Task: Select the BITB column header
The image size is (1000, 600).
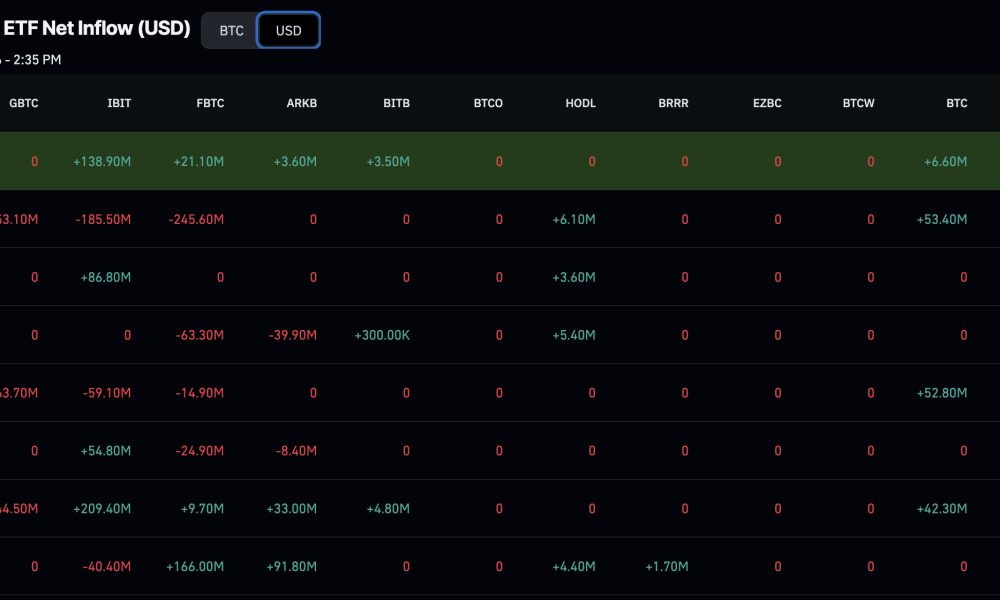Action: (x=396, y=103)
